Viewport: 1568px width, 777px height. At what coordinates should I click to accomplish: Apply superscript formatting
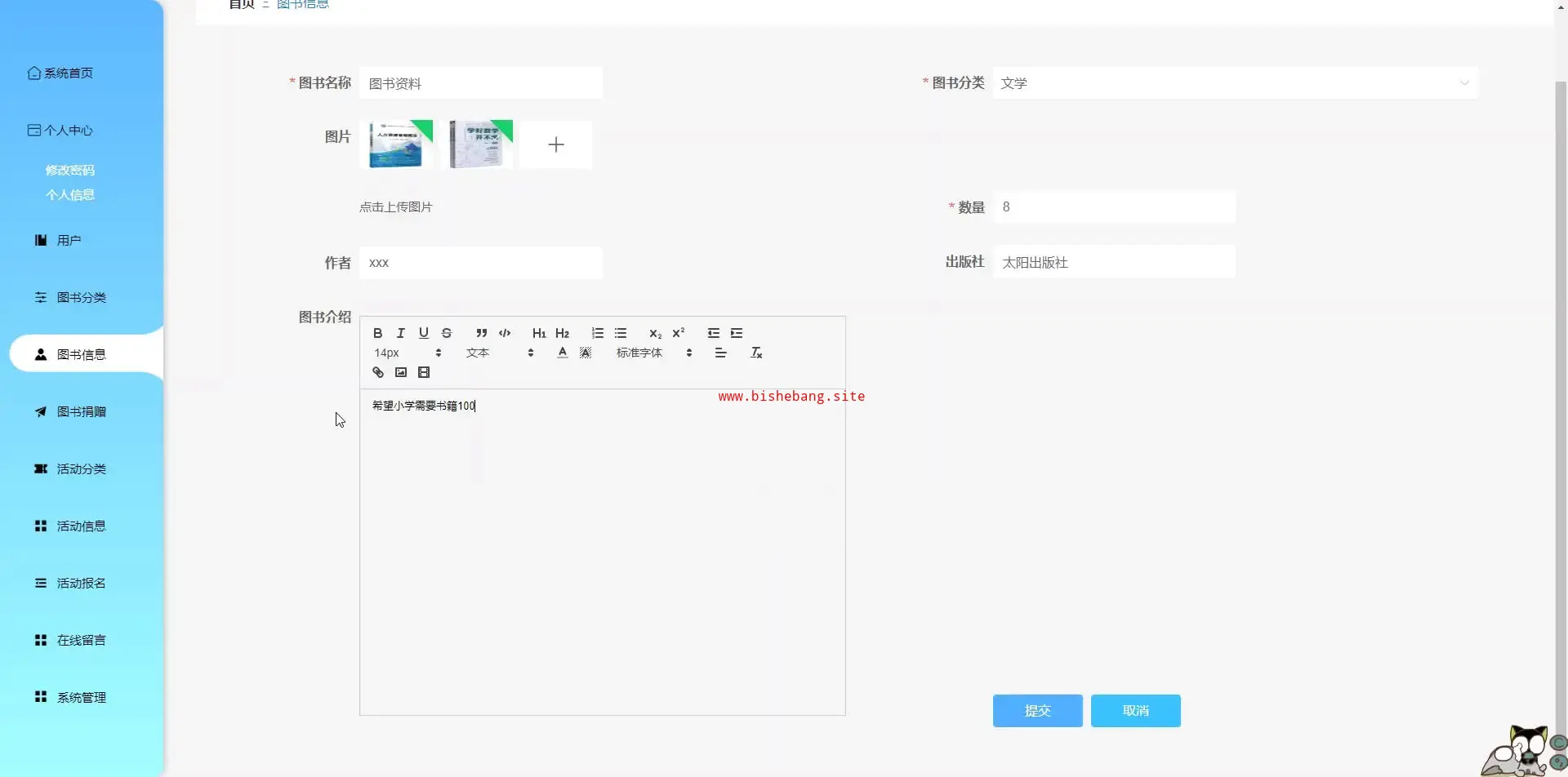pos(678,333)
